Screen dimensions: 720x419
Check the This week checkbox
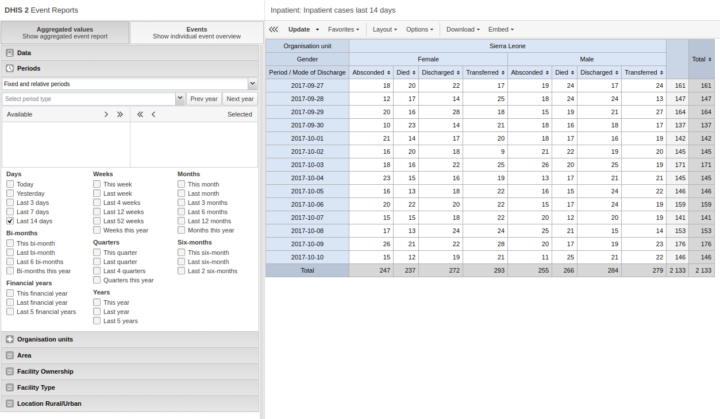point(97,184)
